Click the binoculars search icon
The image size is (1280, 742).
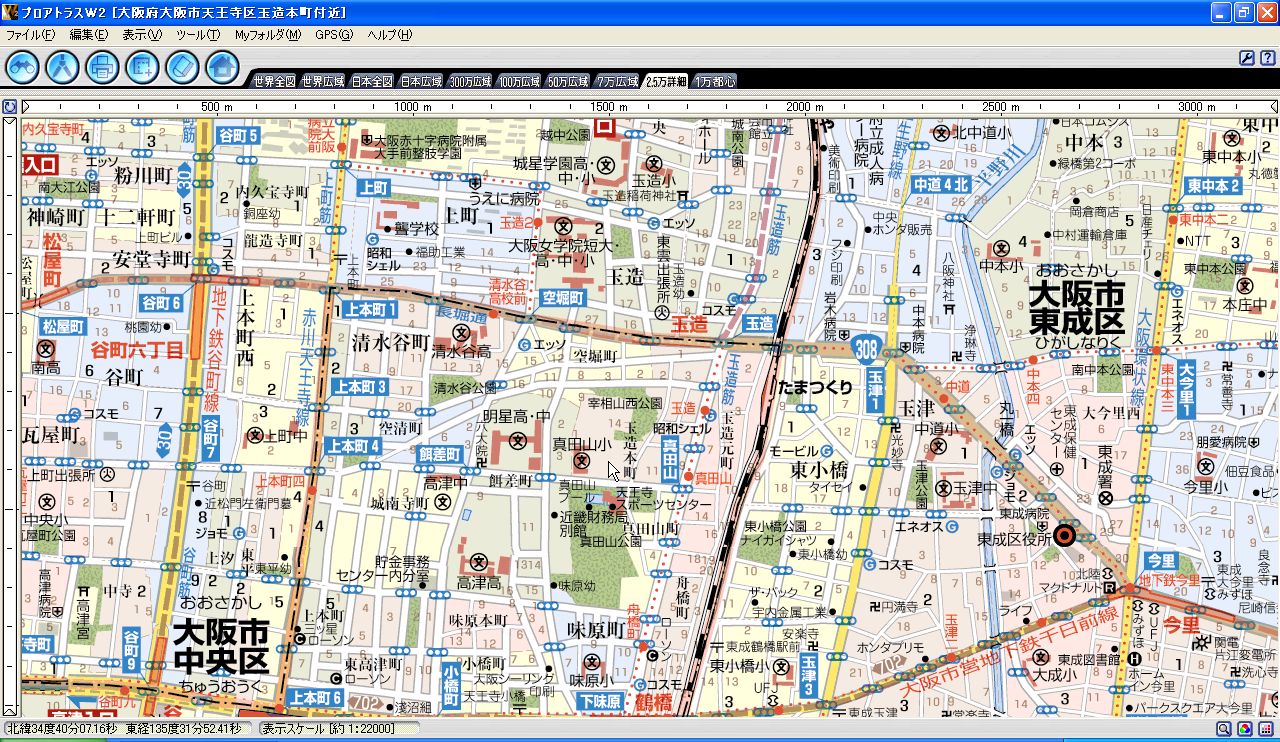23,67
